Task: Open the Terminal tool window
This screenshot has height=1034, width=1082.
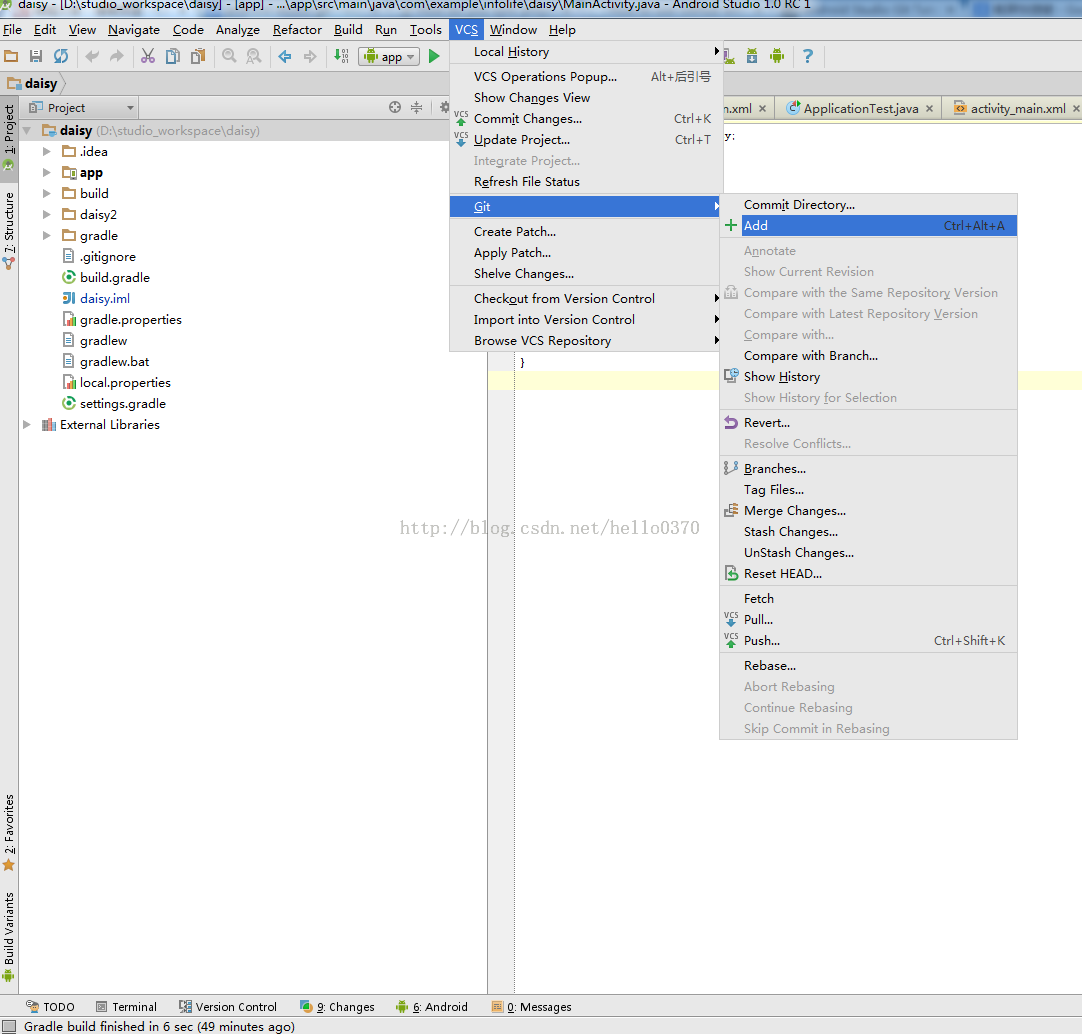Action: (x=127, y=1006)
